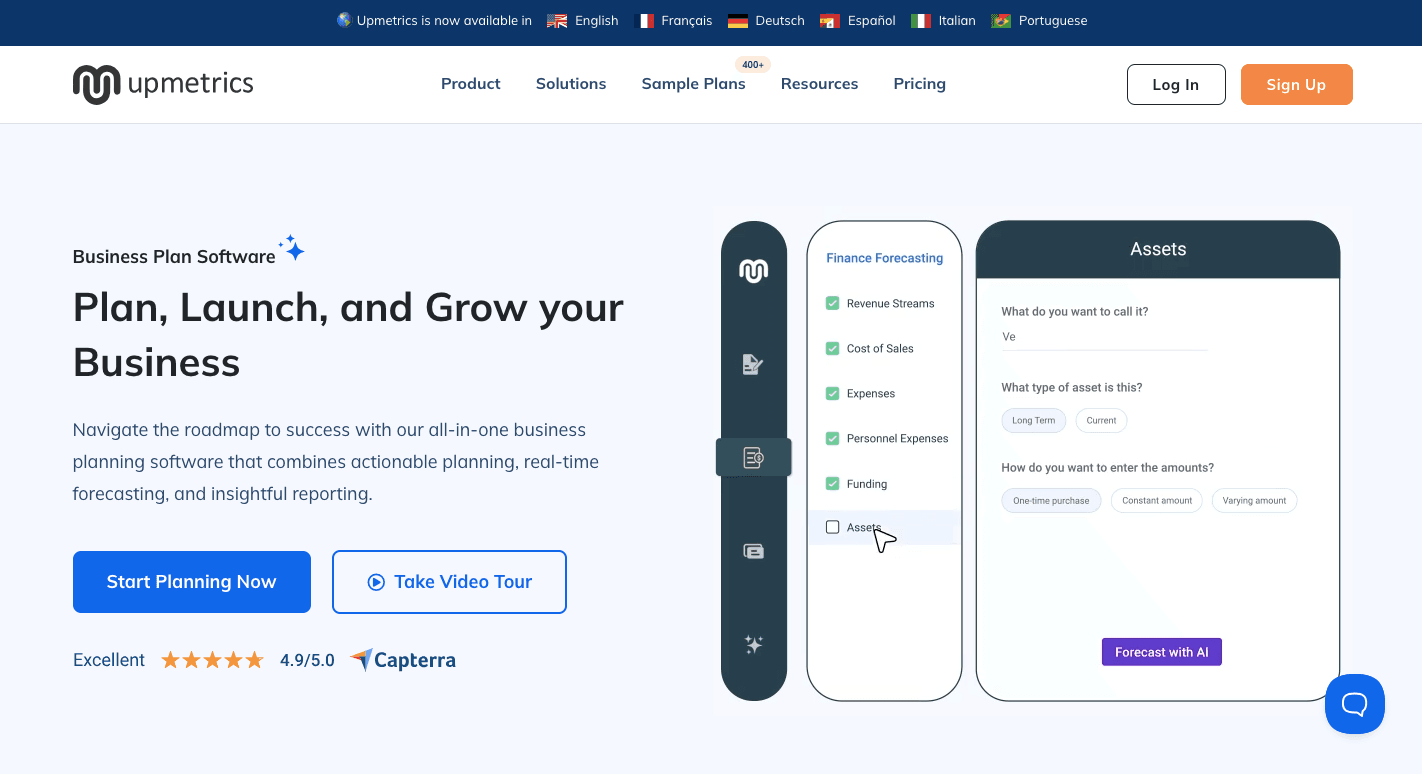1422x774 pixels.
Task: Open the Solutions menu
Action: coord(571,84)
